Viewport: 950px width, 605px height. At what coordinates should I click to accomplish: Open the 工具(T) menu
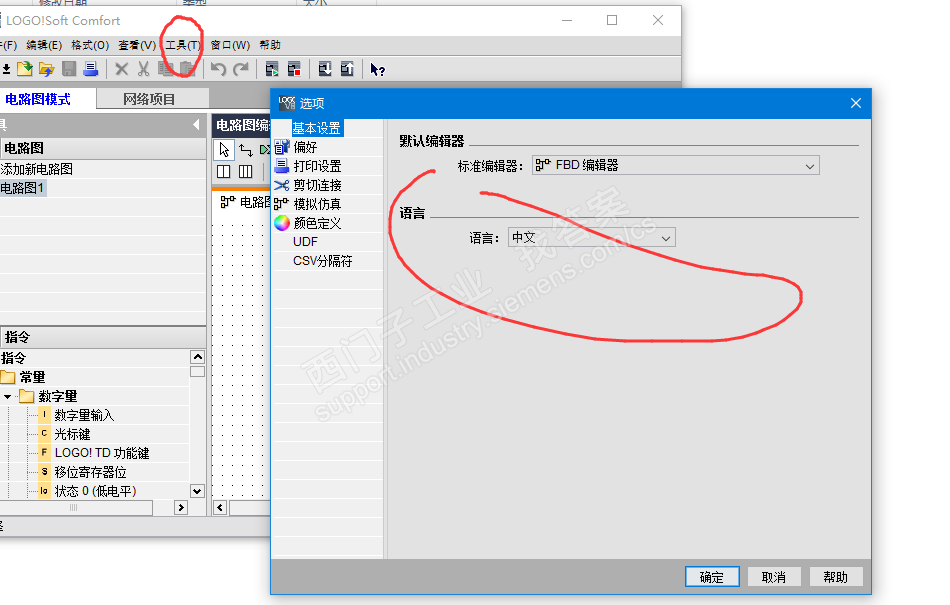pyautogui.click(x=183, y=45)
